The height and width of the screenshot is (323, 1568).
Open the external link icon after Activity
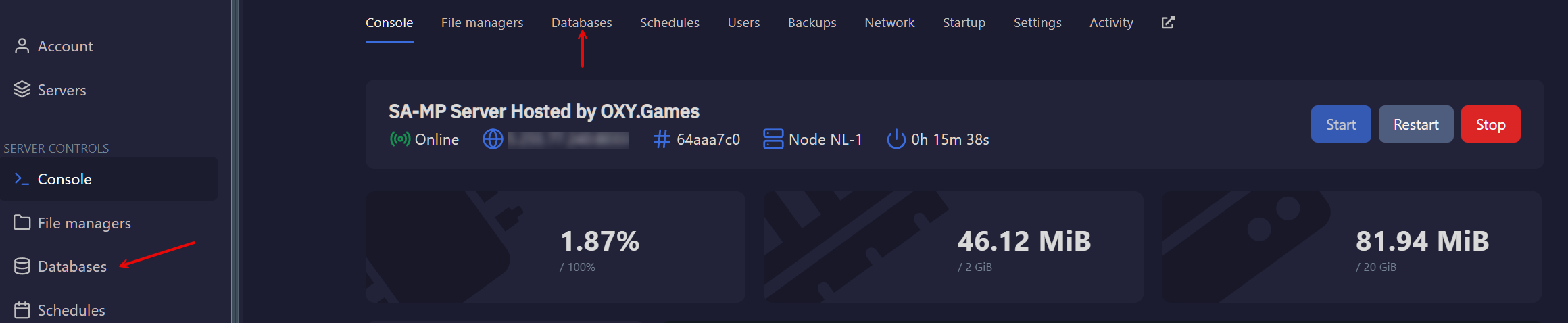click(x=1168, y=22)
